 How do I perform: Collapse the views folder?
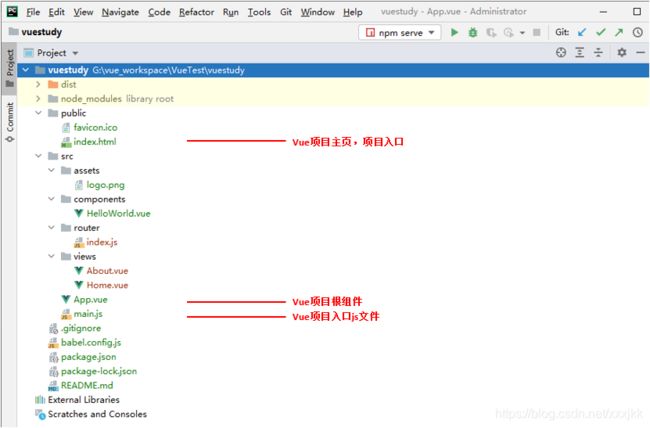(51, 256)
